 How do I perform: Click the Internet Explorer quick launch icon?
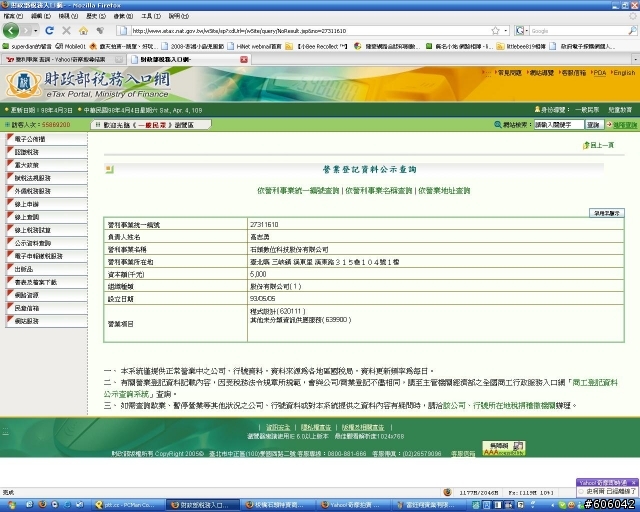point(67,505)
